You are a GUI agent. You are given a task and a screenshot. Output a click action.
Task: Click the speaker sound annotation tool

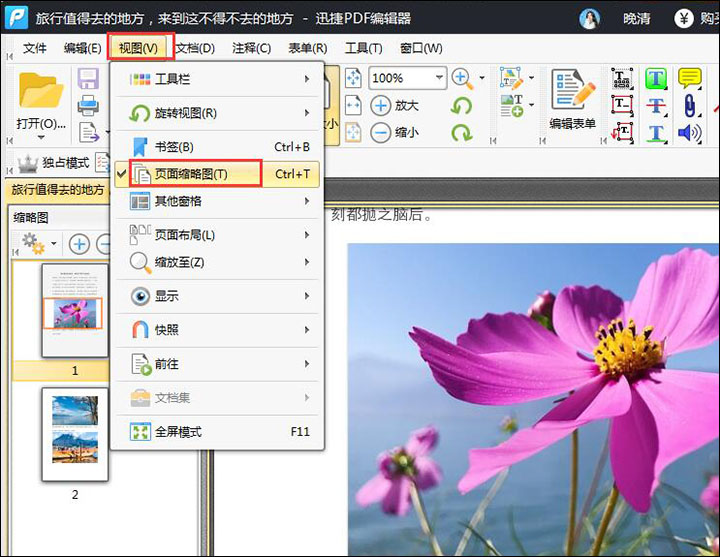[689, 132]
